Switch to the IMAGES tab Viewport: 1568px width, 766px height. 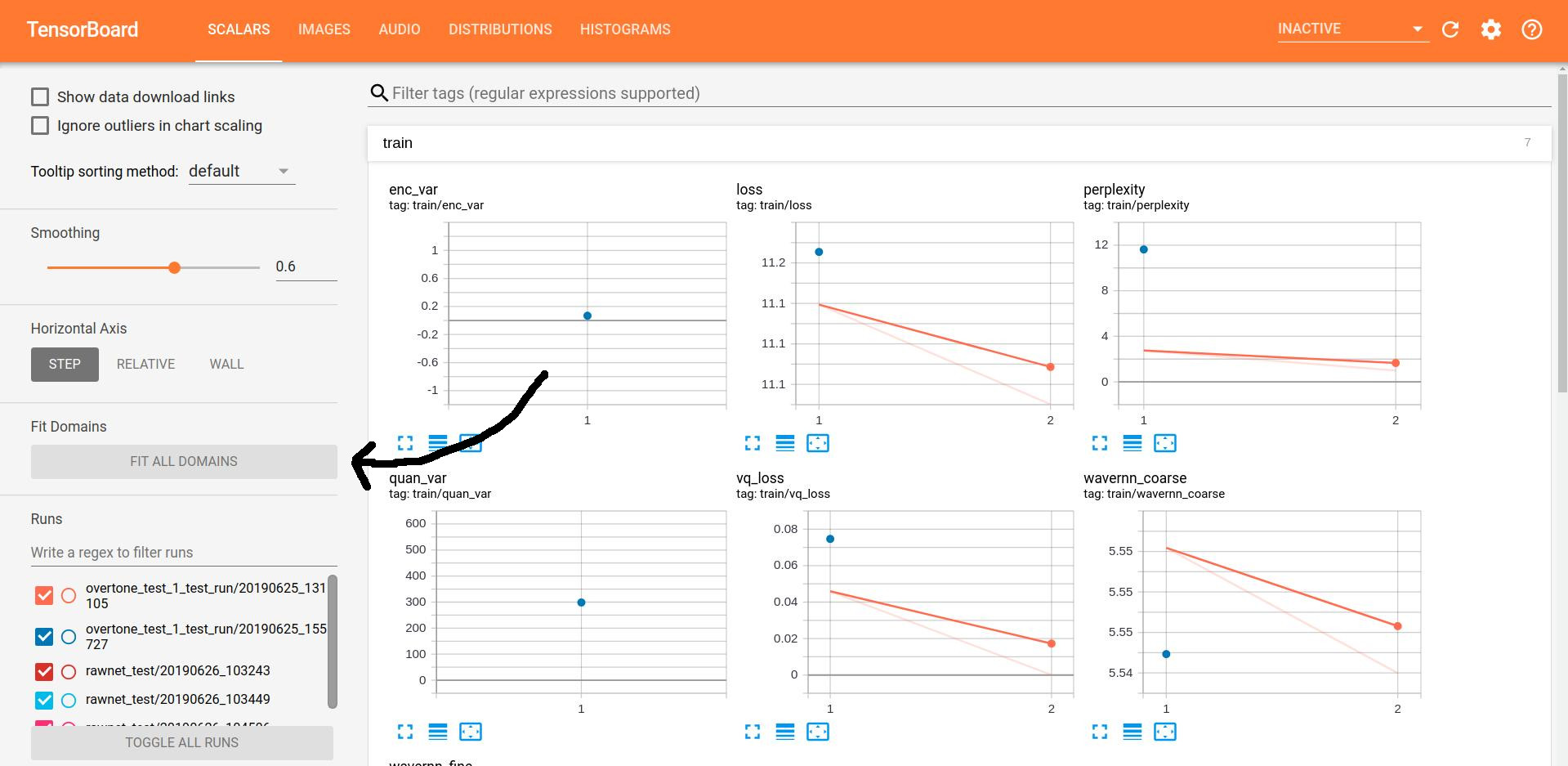click(x=324, y=29)
